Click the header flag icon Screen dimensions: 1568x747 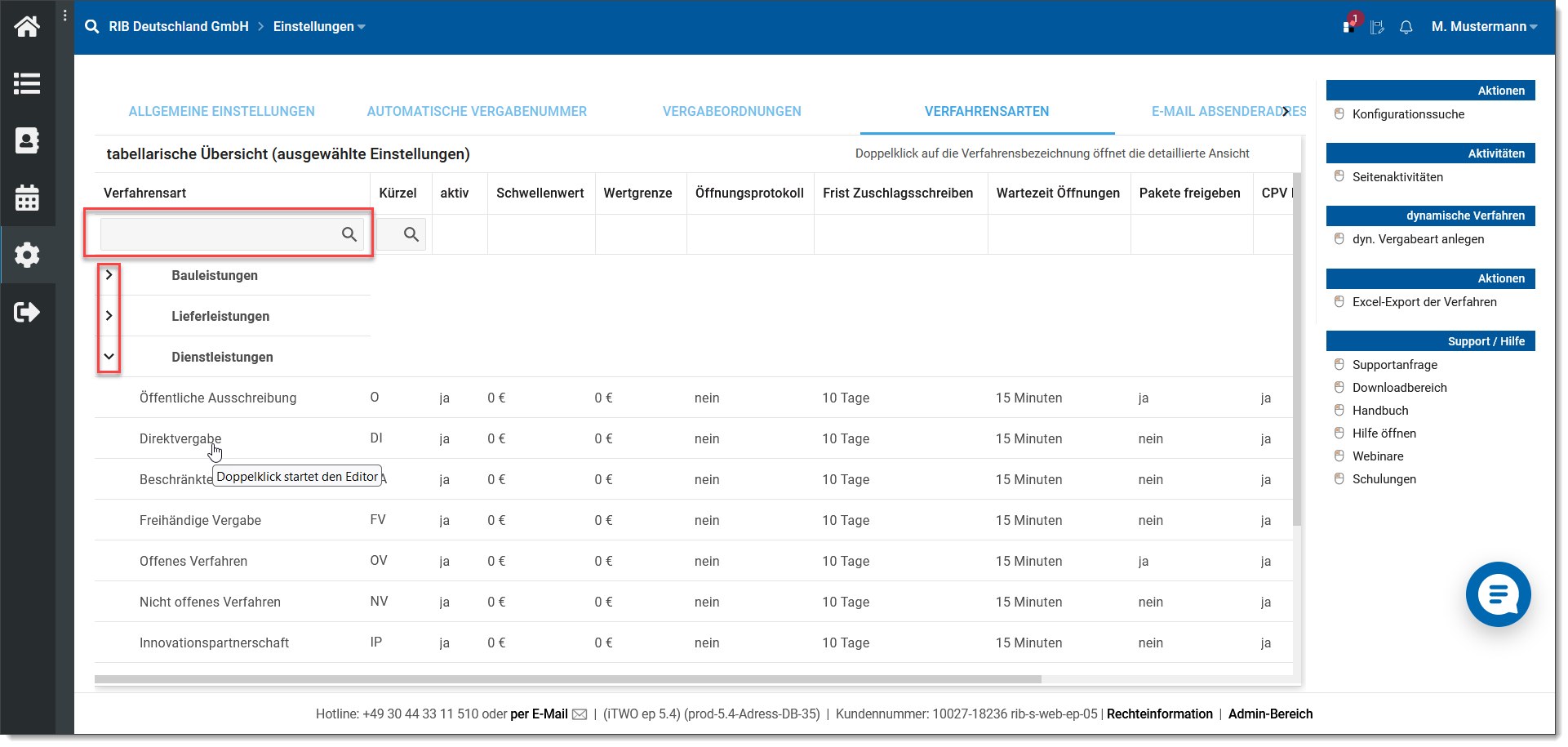point(1377,27)
